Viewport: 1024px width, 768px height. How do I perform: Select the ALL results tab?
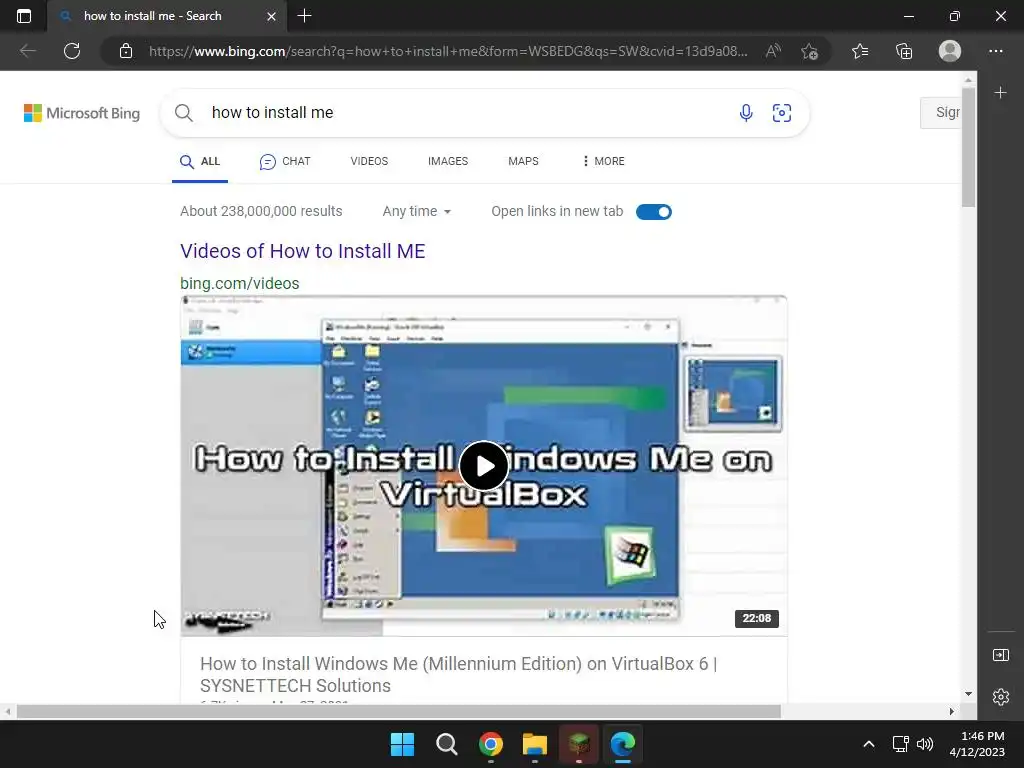pos(200,161)
